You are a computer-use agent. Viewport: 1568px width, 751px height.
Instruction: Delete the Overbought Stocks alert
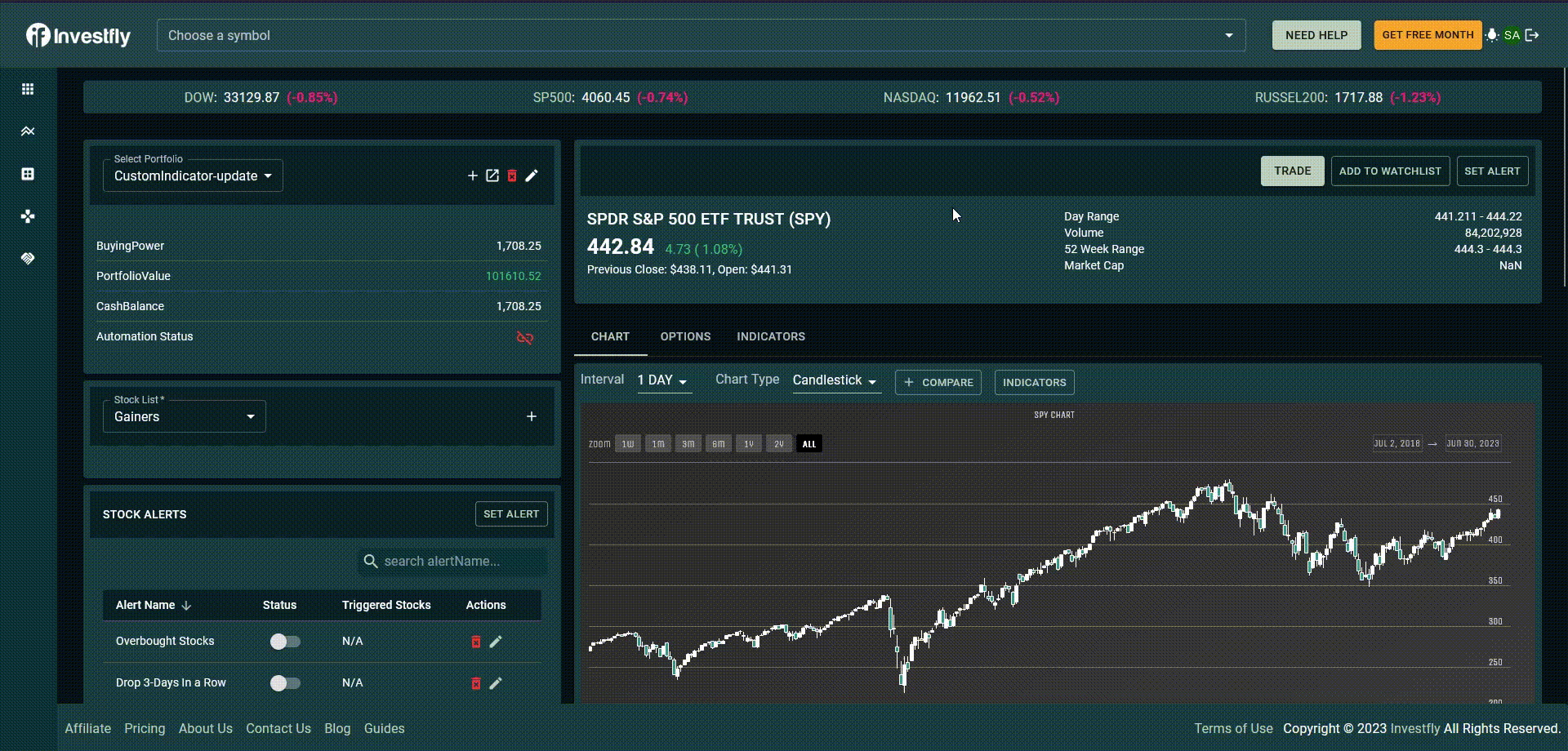pyautogui.click(x=476, y=642)
